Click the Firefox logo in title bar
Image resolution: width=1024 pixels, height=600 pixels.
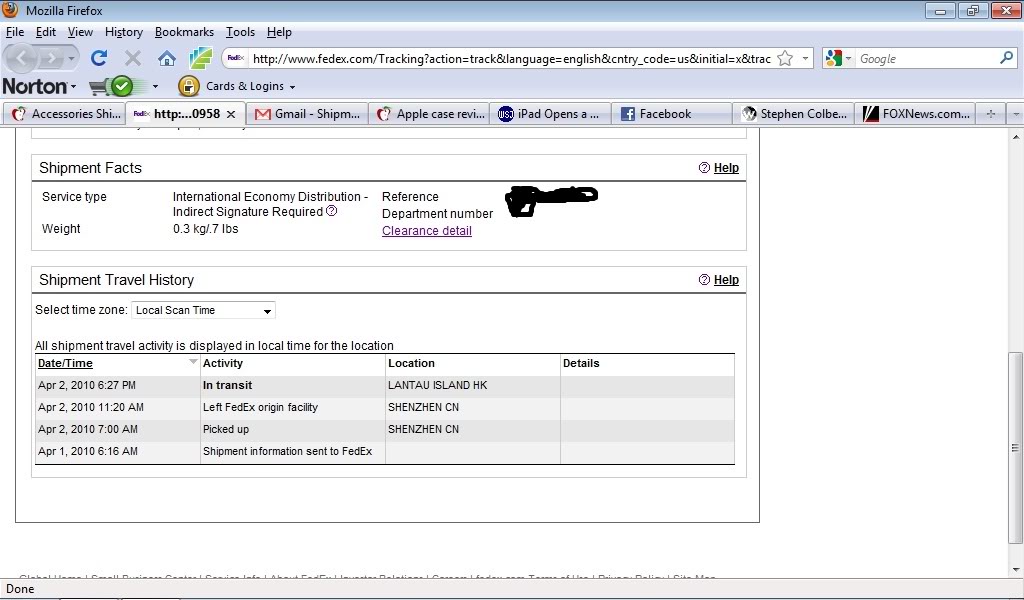(x=10, y=10)
